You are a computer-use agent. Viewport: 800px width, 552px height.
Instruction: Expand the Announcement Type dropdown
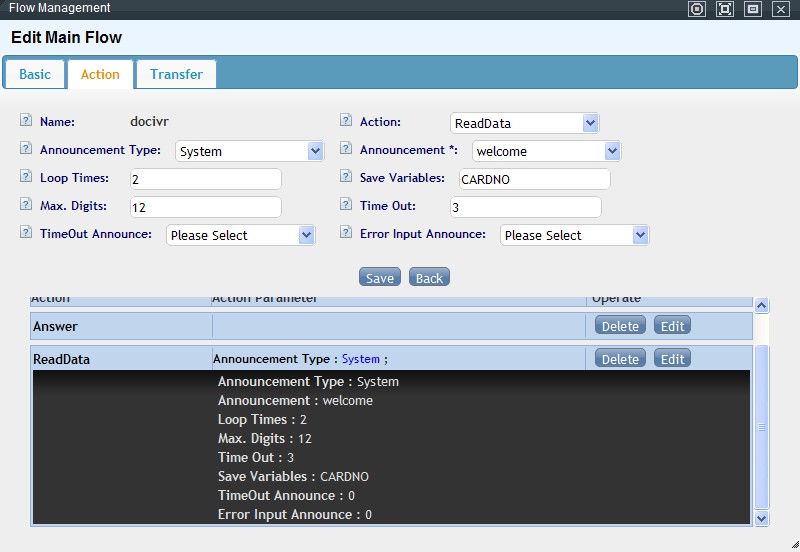[x=249, y=151]
